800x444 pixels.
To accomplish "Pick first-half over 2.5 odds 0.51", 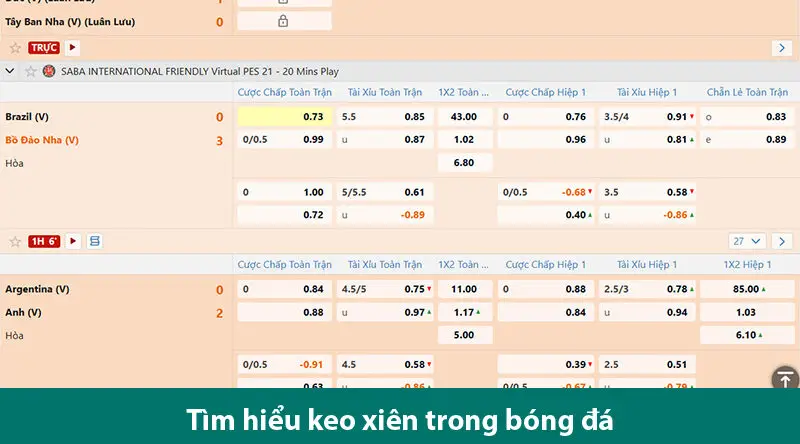I will click(x=647, y=364).
